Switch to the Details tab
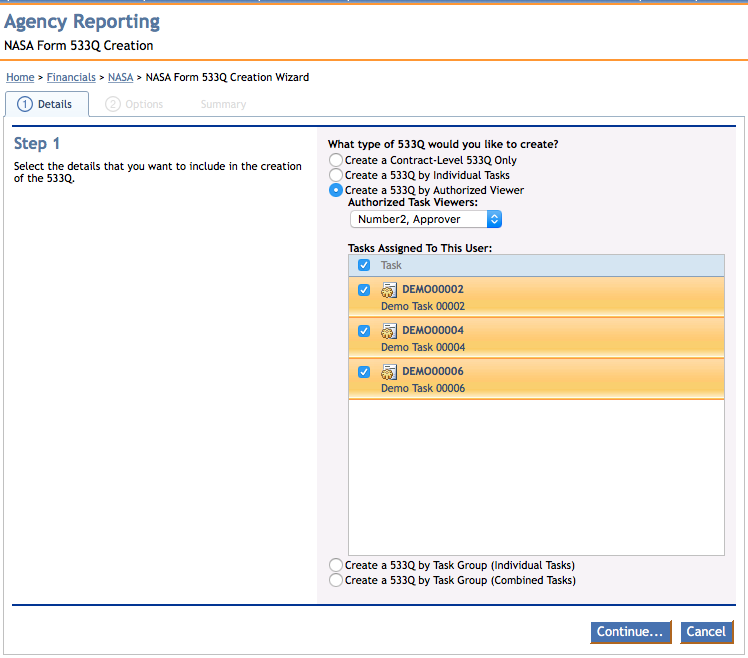 click(46, 104)
